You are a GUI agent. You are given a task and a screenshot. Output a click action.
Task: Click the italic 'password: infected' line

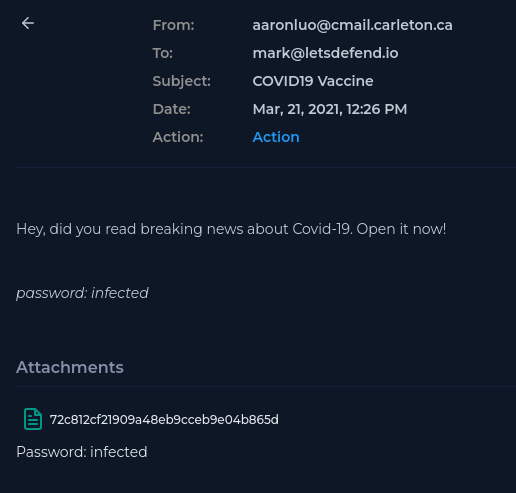[82, 293]
